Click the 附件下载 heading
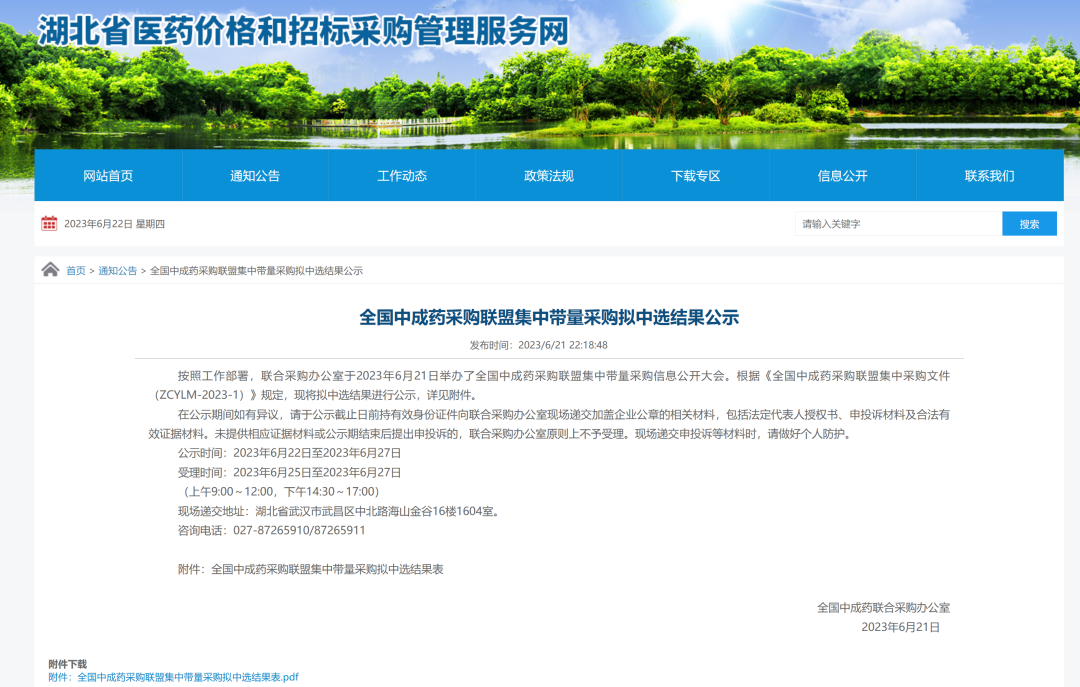Viewport: 1080px width, 687px height. coord(68,664)
